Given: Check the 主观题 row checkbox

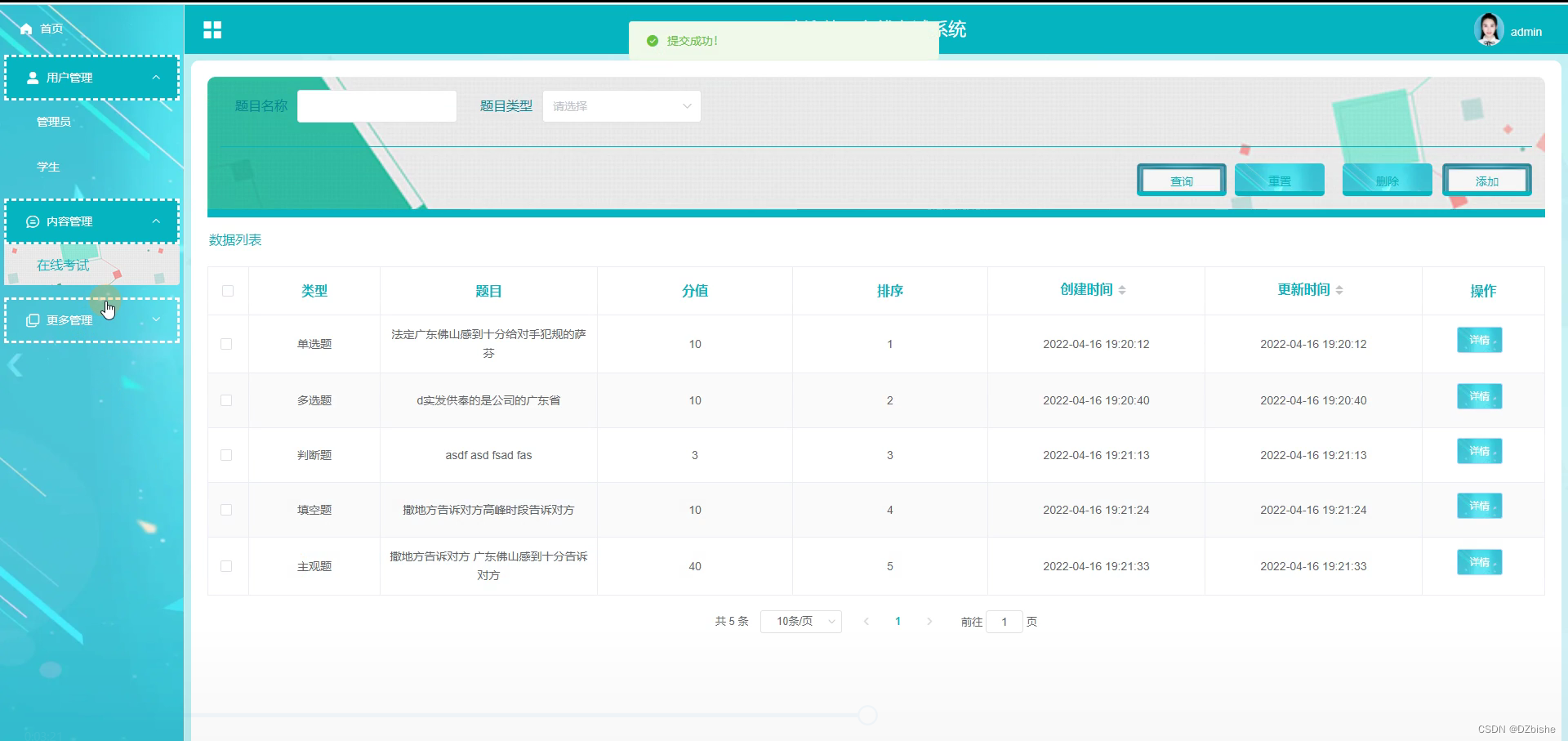Looking at the screenshot, I should click(x=226, y=566).
